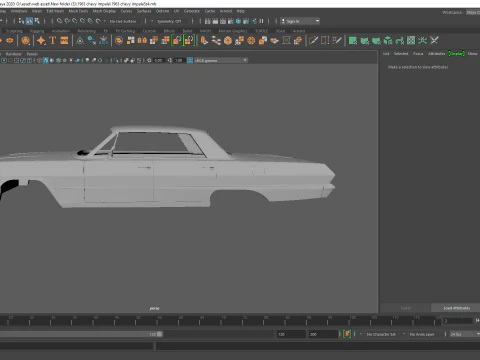Click the exposure icon in viewport toolbar
Image resolution: width=480 pixels, height=360 pixels.
tap(149, 60)
